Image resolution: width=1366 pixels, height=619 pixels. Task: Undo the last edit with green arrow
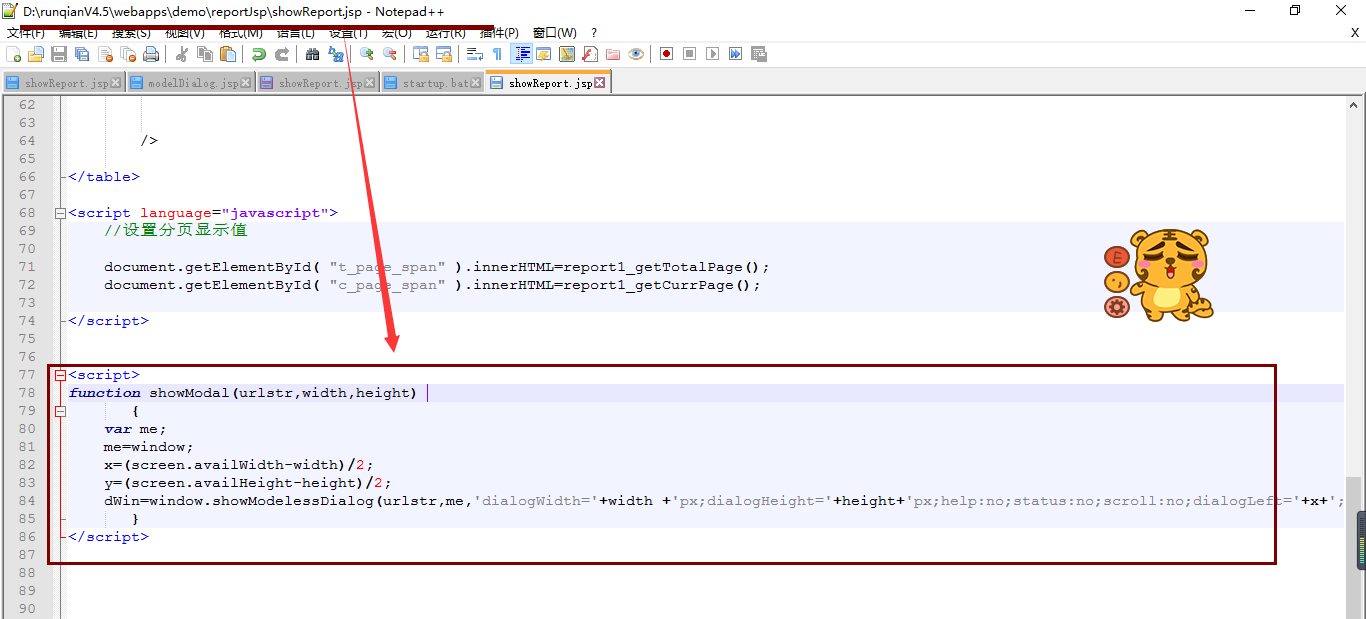[x=259, y=54]
